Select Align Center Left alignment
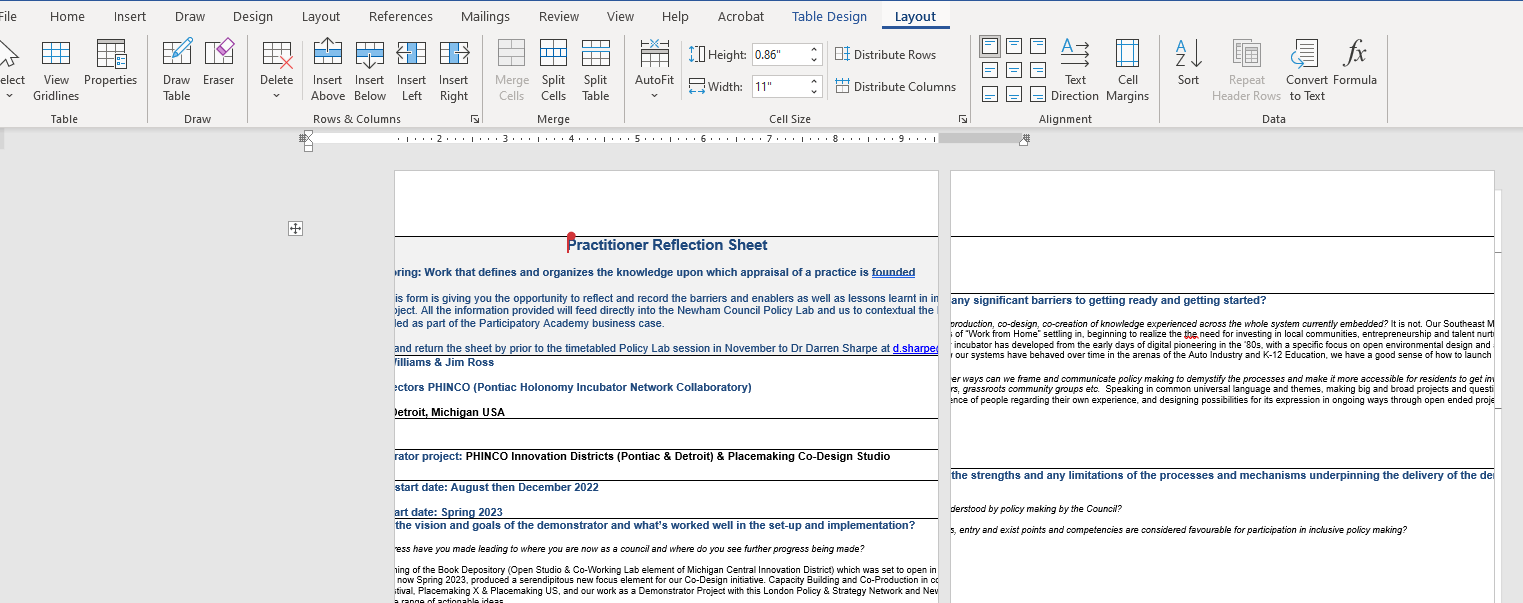 pos(990,70)
